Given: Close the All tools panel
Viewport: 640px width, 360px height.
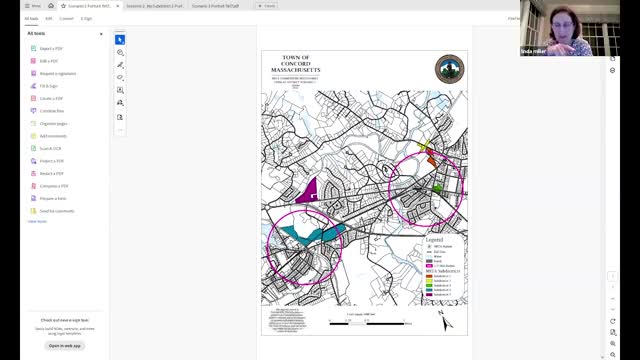Looking at the screenshot, I should [x=101, y=34].
